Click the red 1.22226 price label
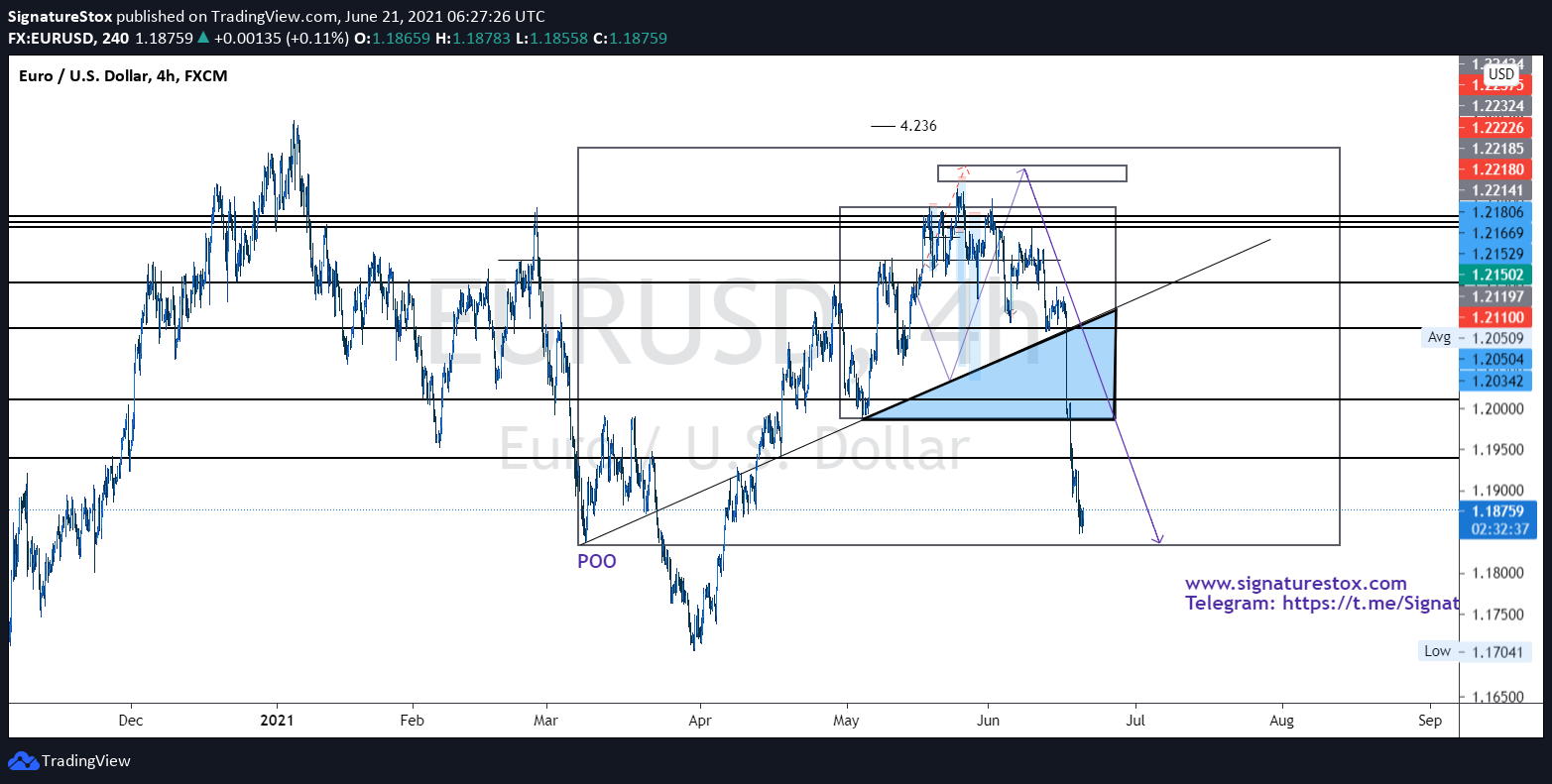1552x784 pixels. (x=1497, y=127)
